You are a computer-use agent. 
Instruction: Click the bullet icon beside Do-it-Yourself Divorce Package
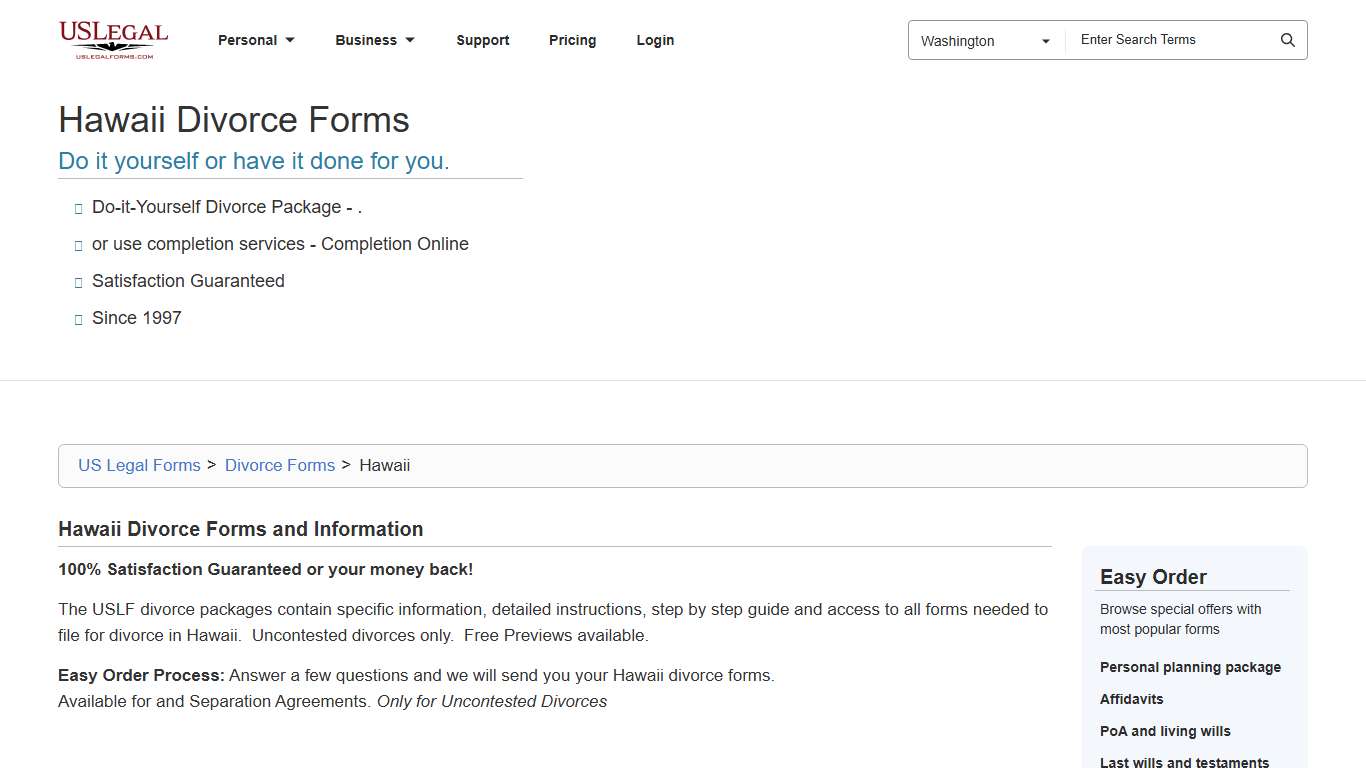(x=79, y=208)
